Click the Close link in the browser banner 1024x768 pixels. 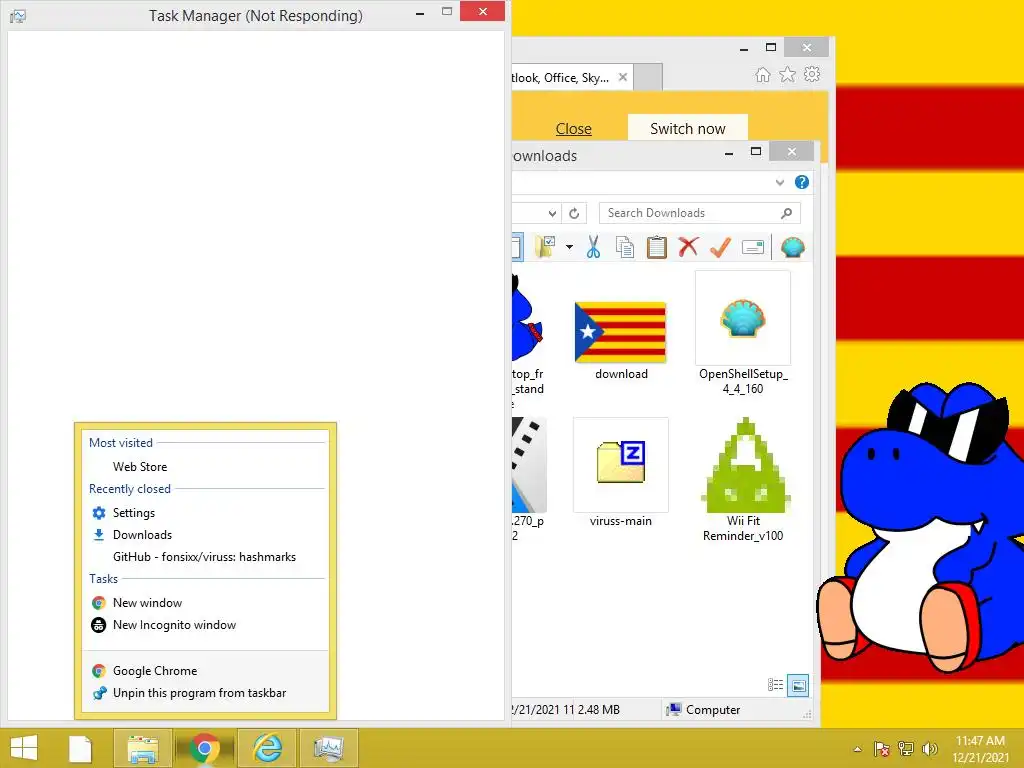pos(573,129)
